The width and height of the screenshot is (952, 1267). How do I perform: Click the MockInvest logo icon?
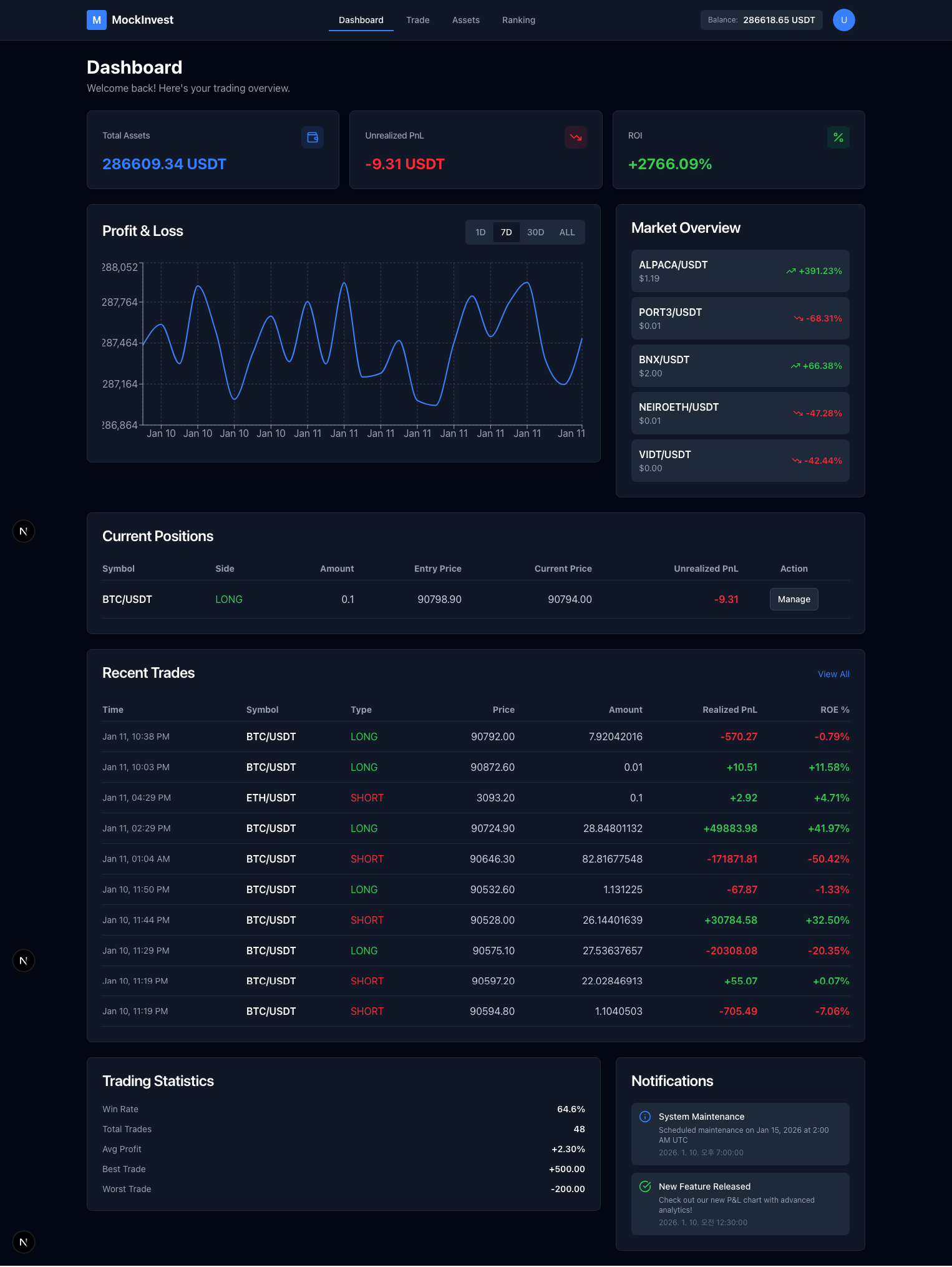pos(96,20)
